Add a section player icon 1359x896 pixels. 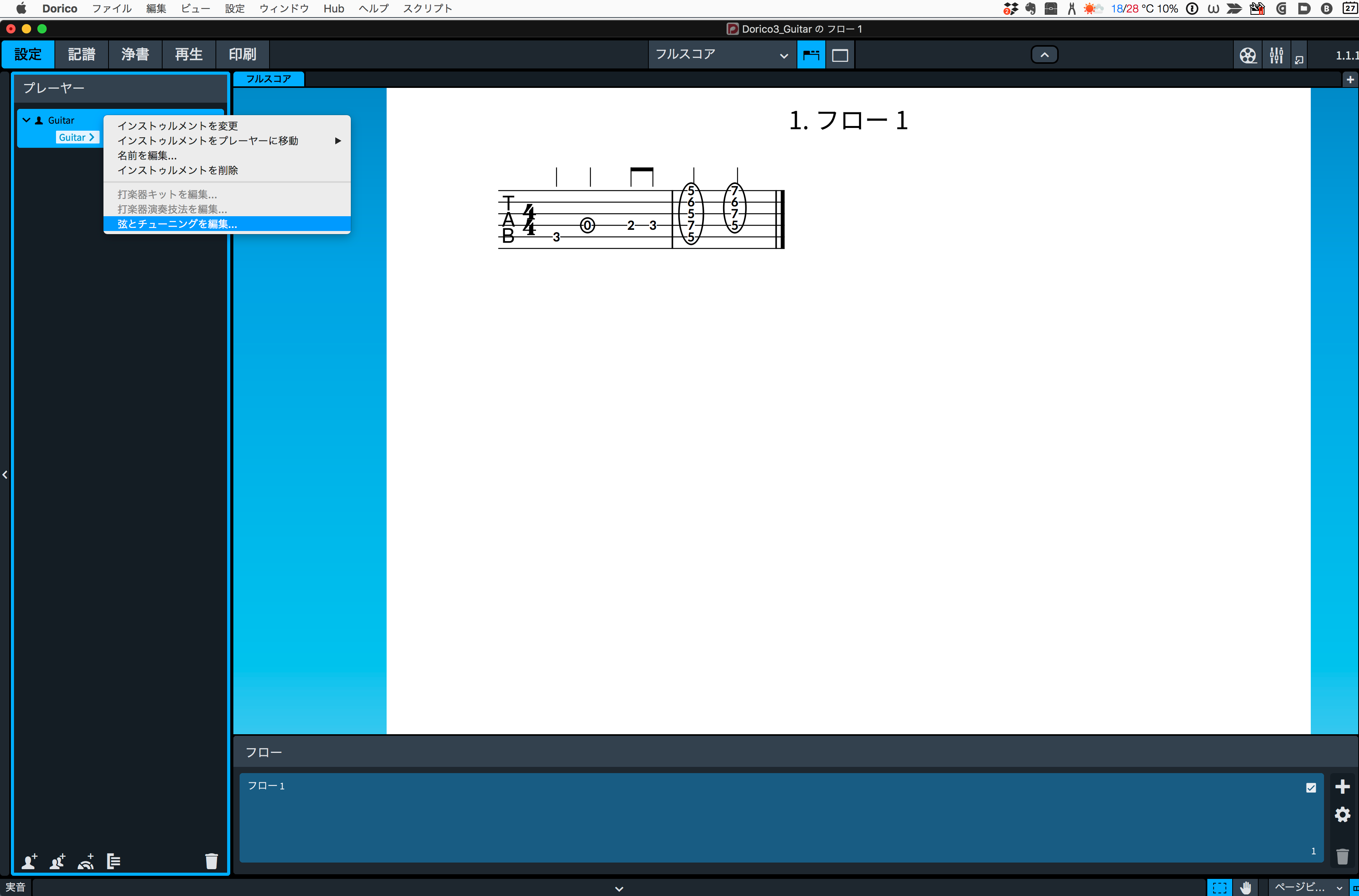57,861
